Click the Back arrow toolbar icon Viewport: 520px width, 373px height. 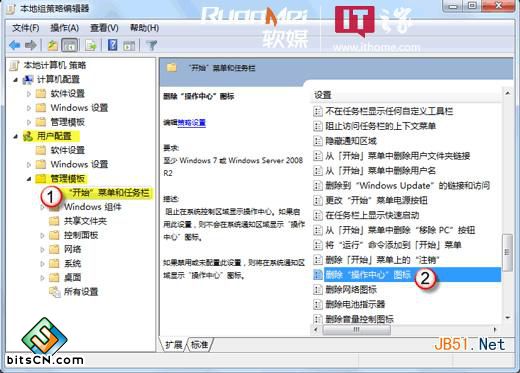tap(15, 45)
